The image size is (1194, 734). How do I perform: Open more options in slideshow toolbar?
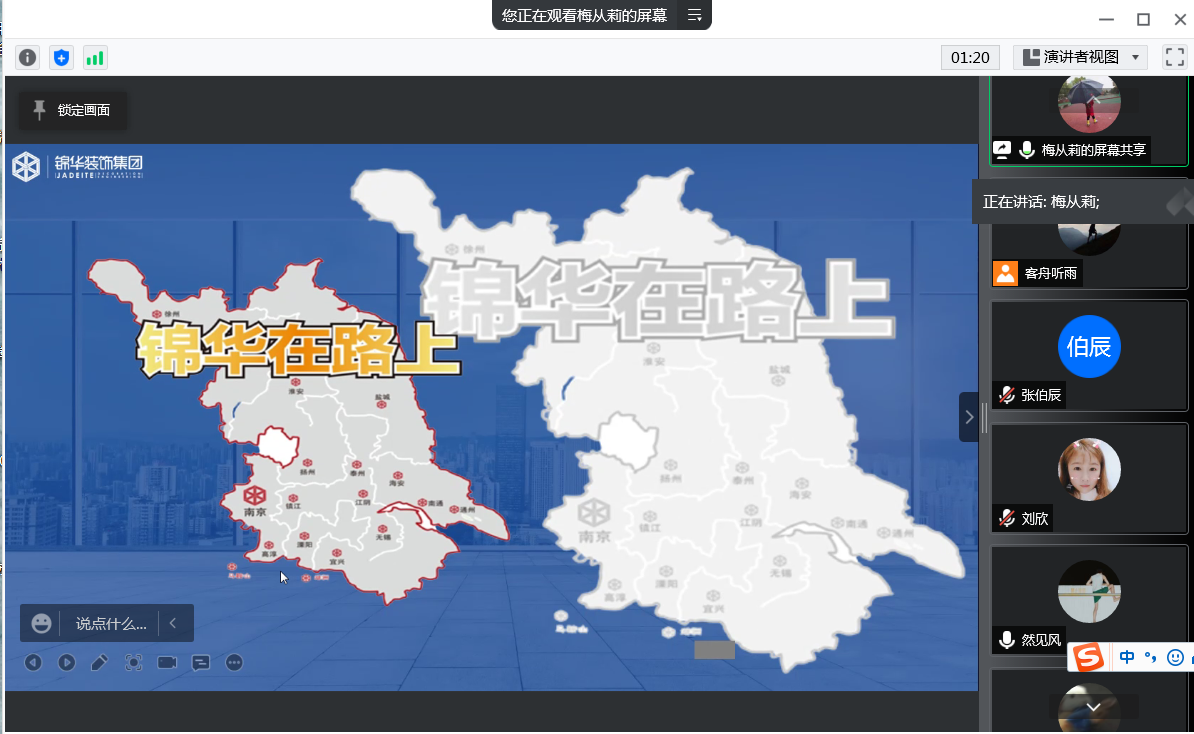[235, 662]
